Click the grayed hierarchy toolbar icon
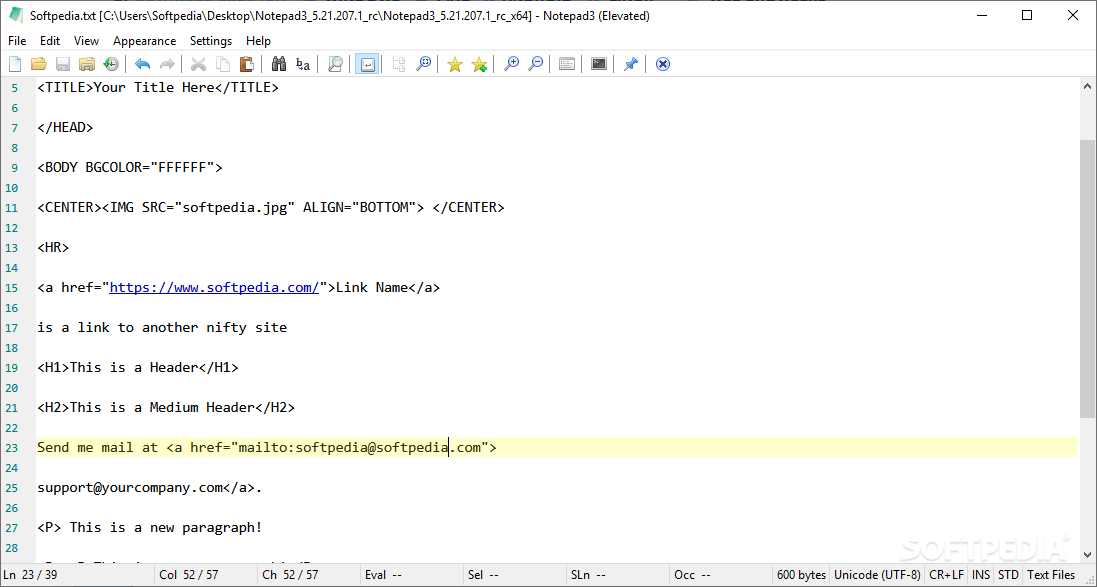The height and width of the screenshot is (587, 1097). tap(399, 64)
